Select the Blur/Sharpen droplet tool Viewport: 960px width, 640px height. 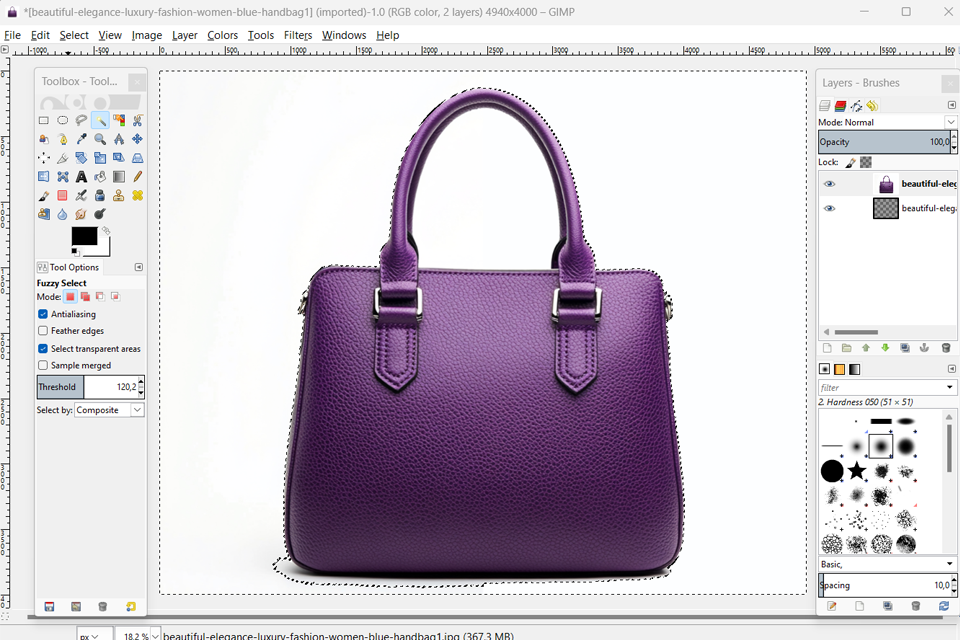click(62, 214)
